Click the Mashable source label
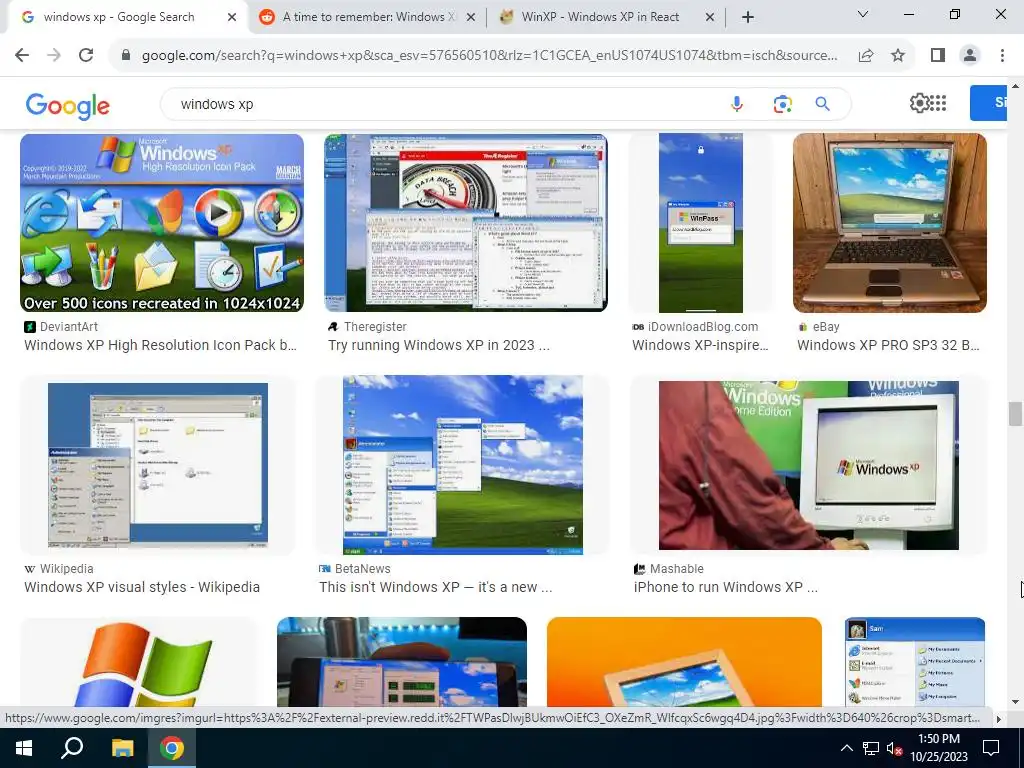Image resolution: width=1024 pixels, height=768 pixels. (x=677, y=569)
